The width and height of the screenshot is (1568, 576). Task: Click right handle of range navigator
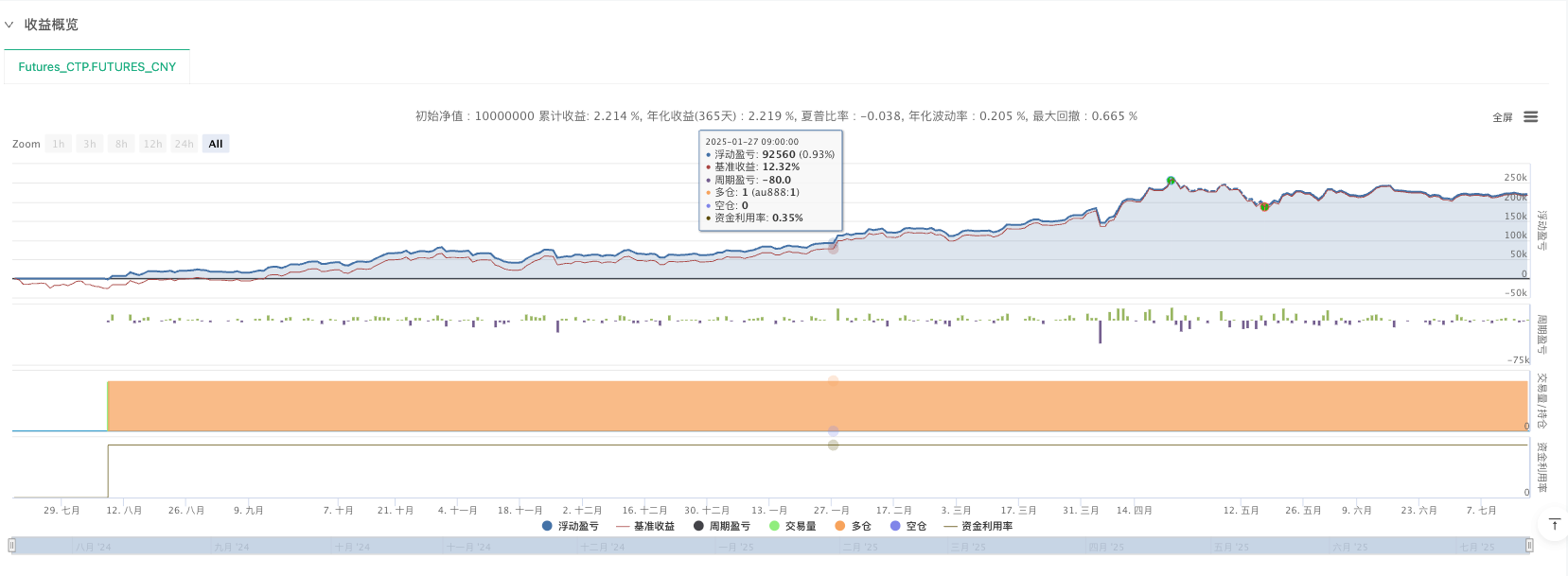(x=1529, y=545)
